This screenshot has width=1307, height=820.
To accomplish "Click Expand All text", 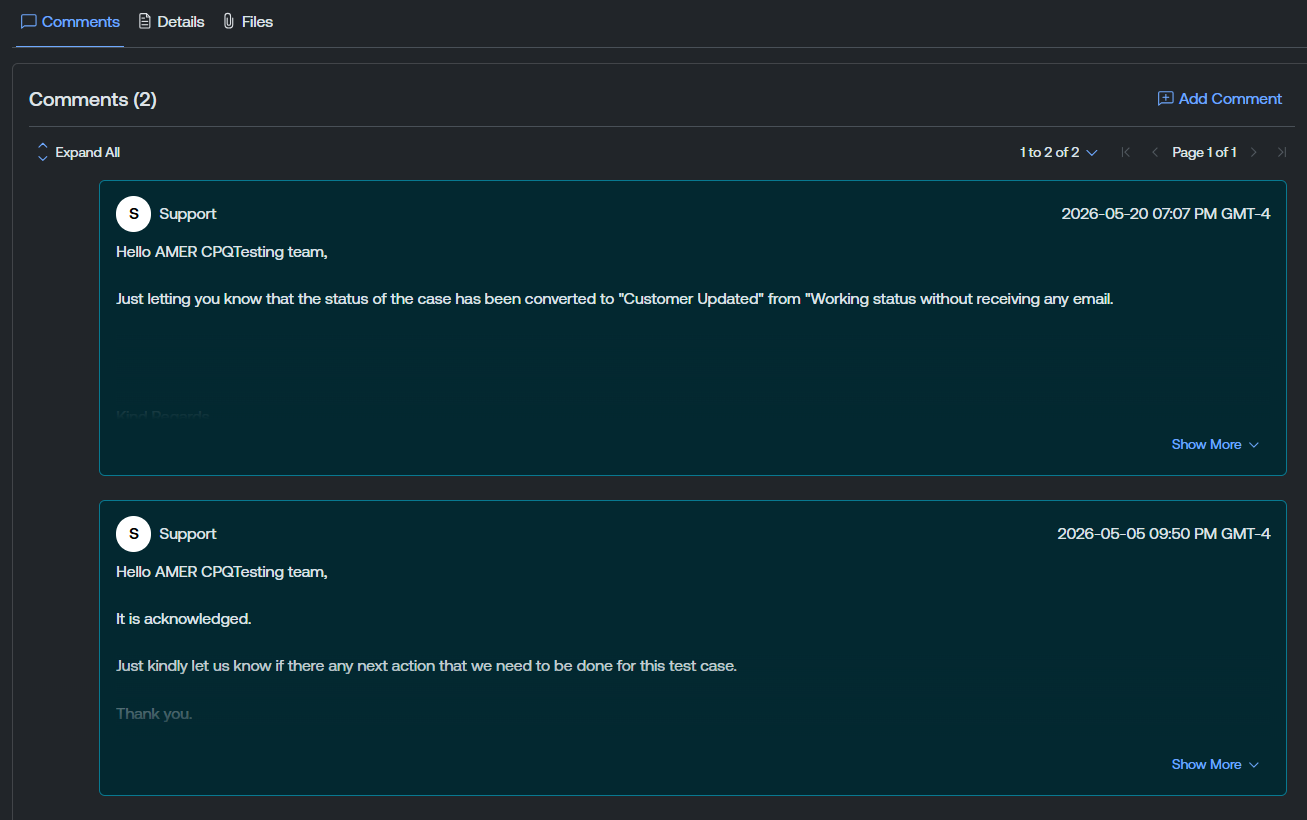I will tap(88, 152).
